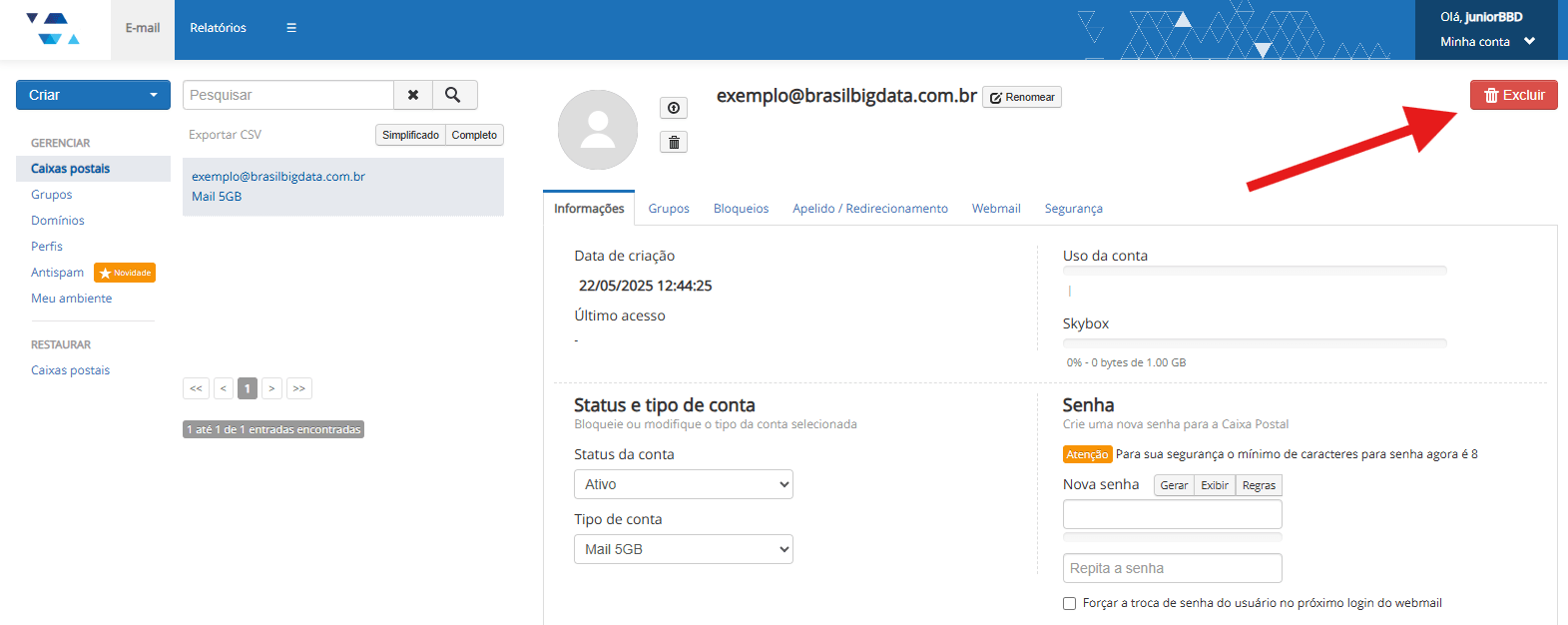Screen dimensions: 1568x625
Task: Click the user avatar placeholder image
Action: (x=597, y=130)
